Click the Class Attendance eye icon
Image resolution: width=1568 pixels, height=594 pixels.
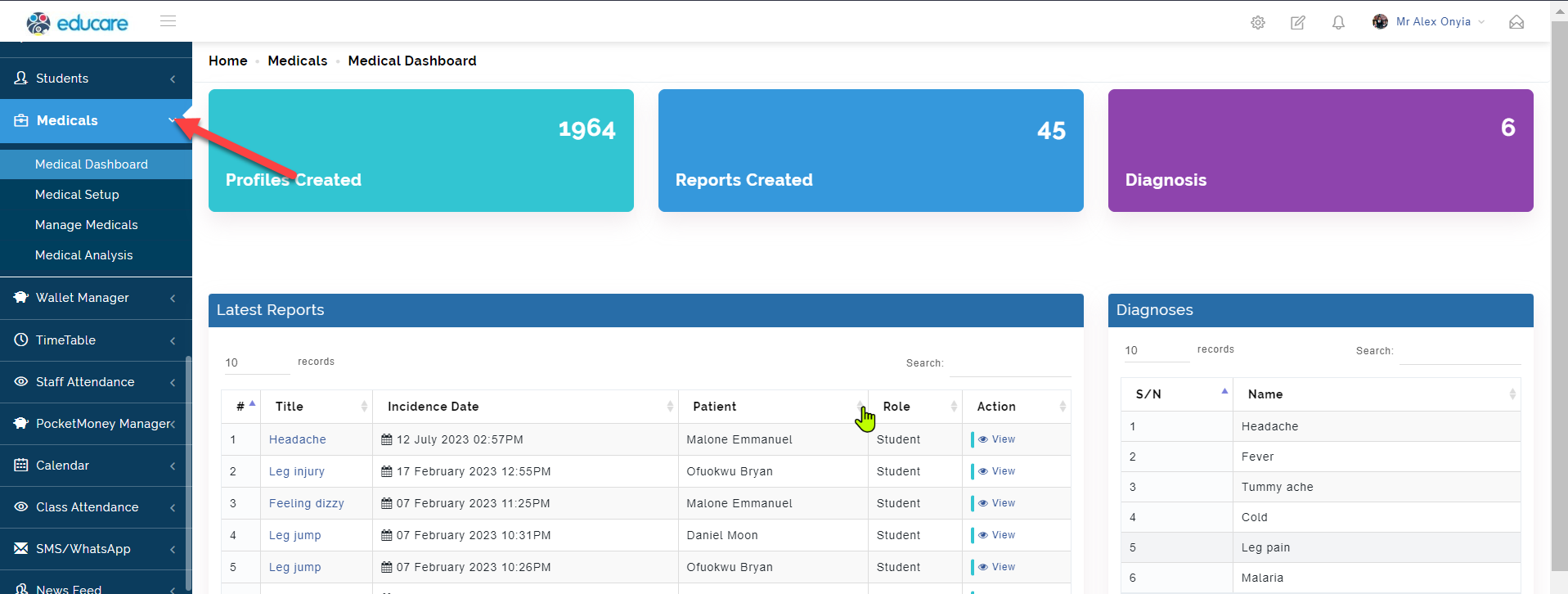point(21,506)
